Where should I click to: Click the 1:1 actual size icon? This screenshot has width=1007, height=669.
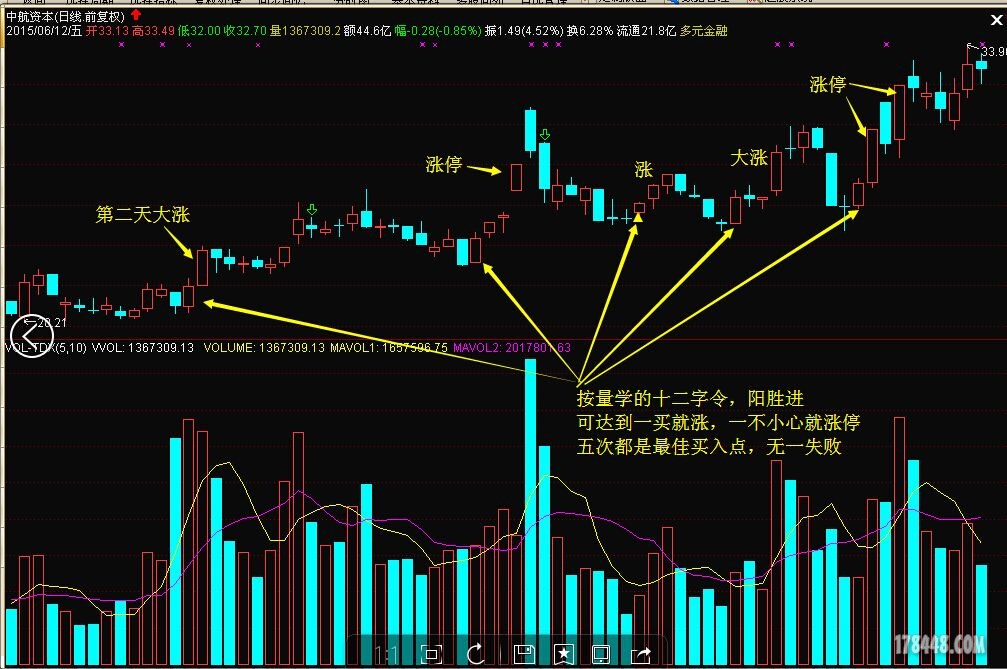pyautogui.click(x=386, y=654)
